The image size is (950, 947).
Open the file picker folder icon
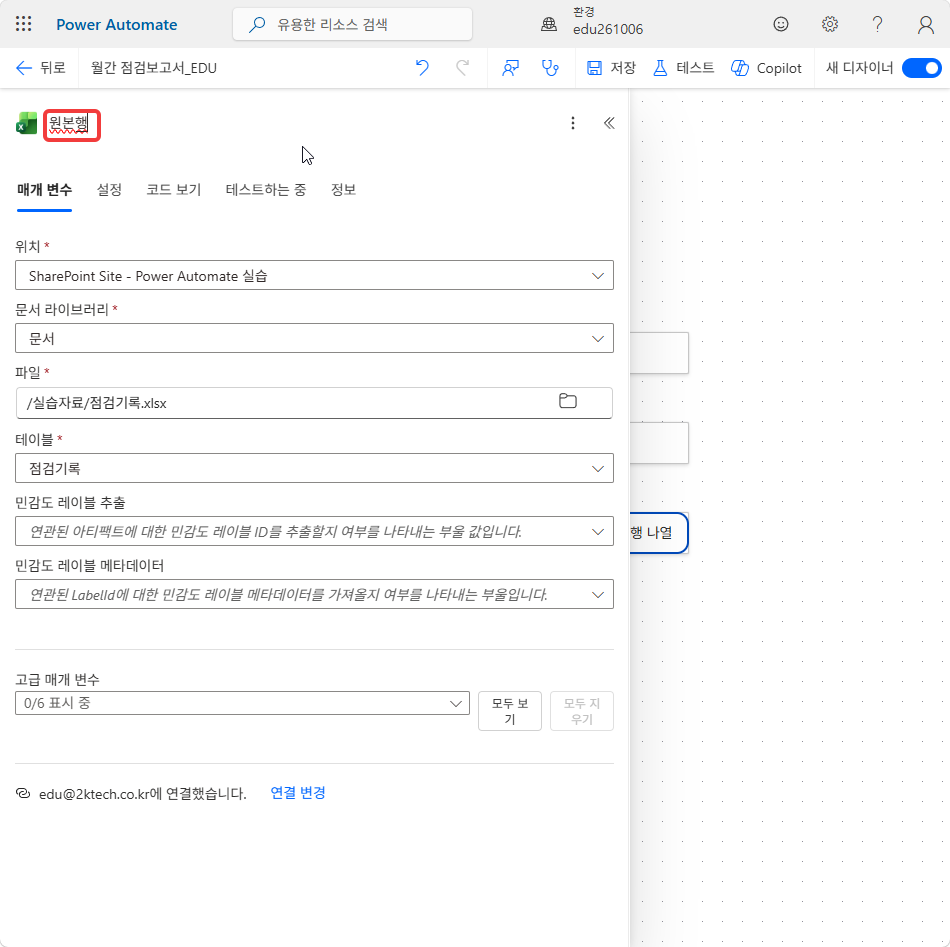pyautogui.click(x=568, y=401)
